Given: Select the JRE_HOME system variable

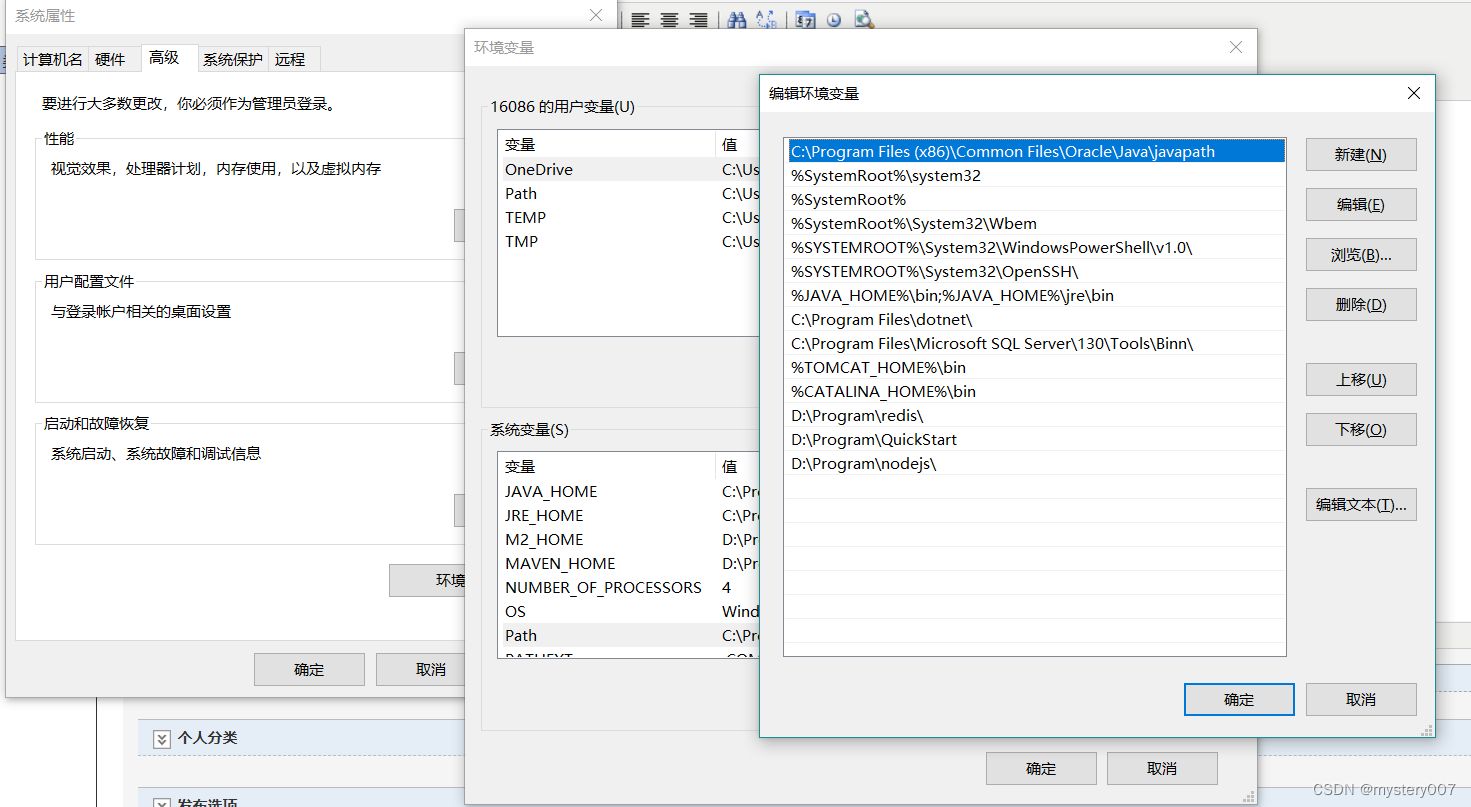Looking at the screenshot, I should 629,515.
